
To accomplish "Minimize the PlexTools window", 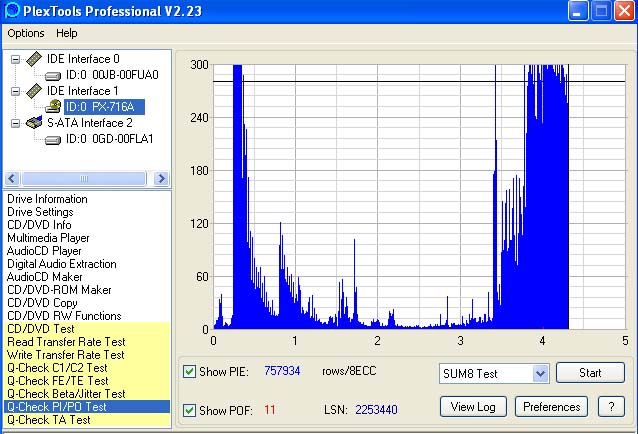I will point(578,10).
